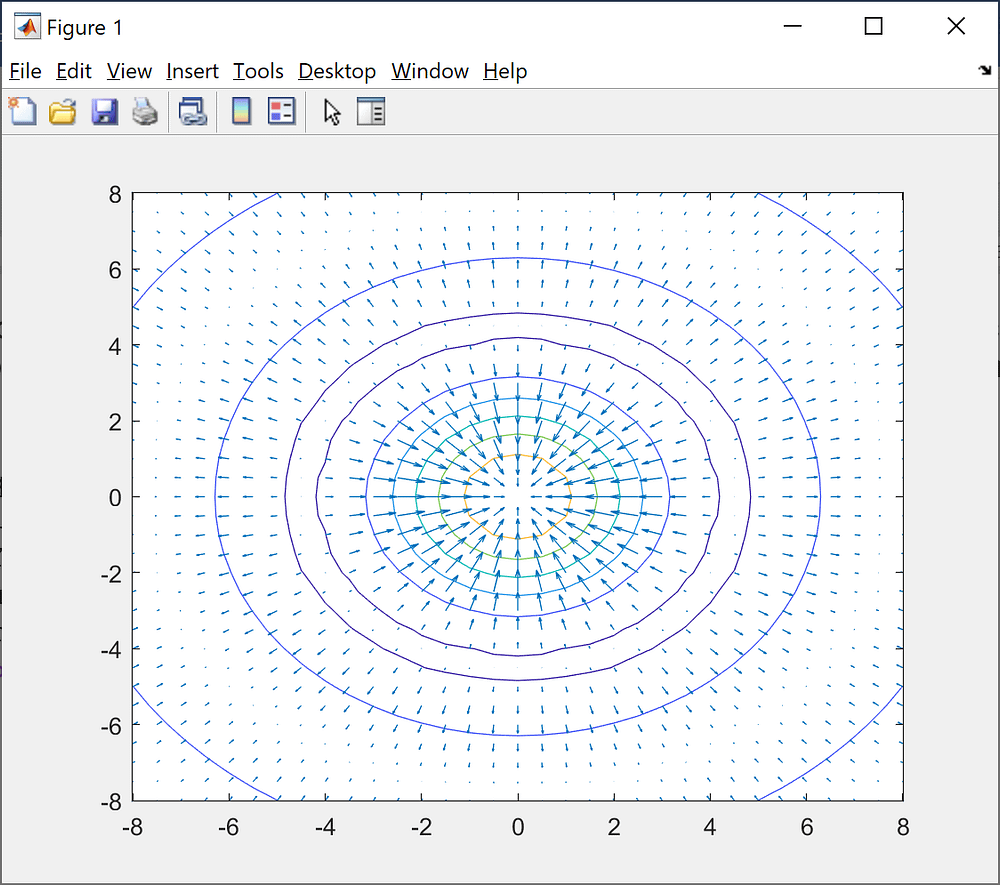Click the MATLAB icon in the title bar

26,26
